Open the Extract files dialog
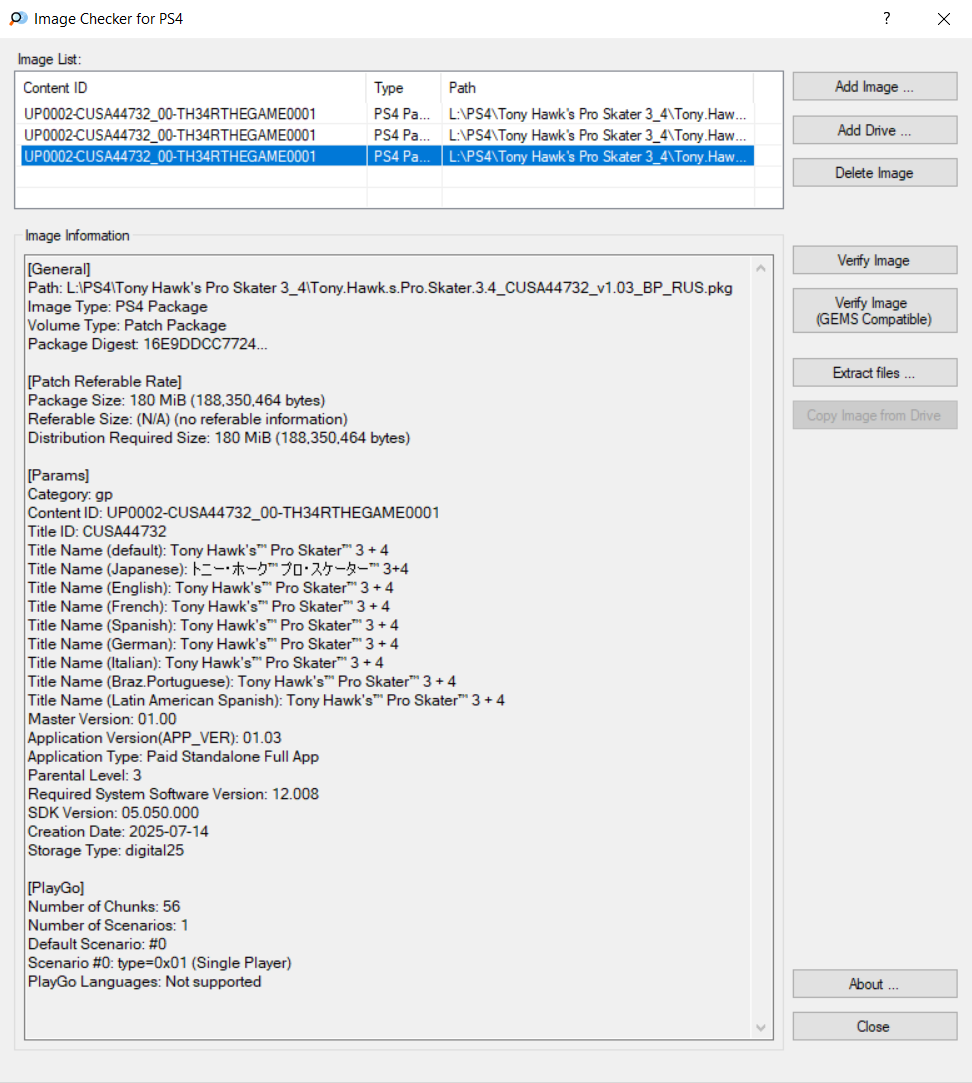 (875, 373)
